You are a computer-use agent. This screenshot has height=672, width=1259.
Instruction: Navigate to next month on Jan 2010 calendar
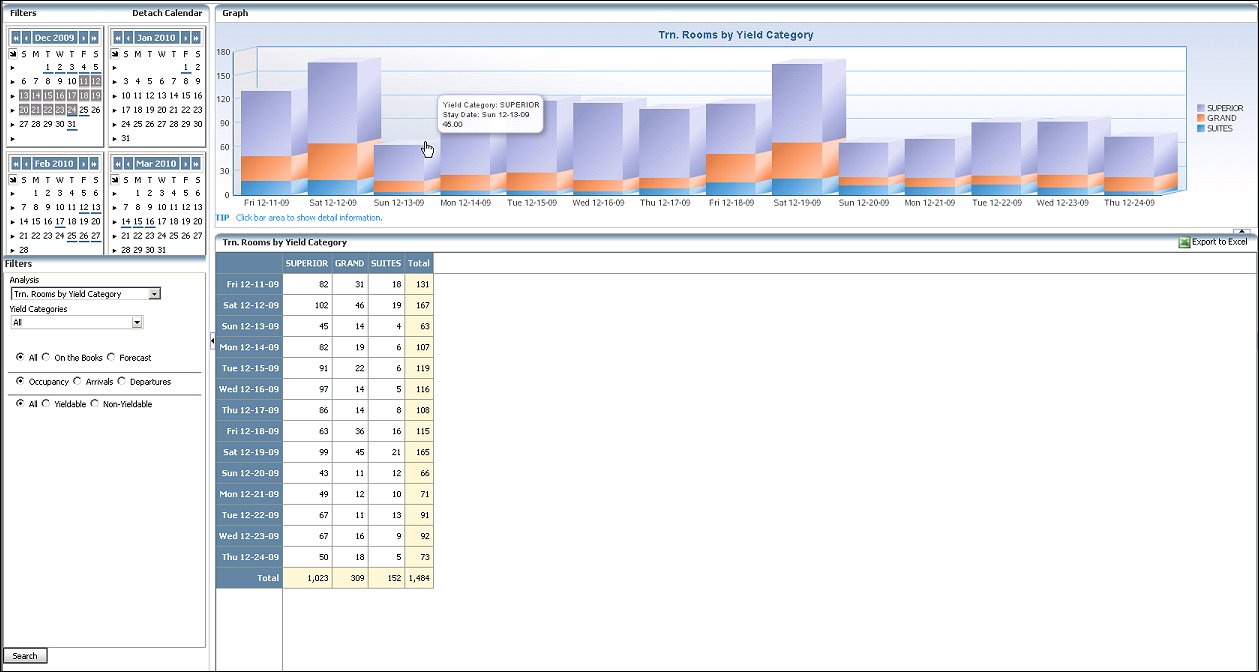click(x=186, y=38)
